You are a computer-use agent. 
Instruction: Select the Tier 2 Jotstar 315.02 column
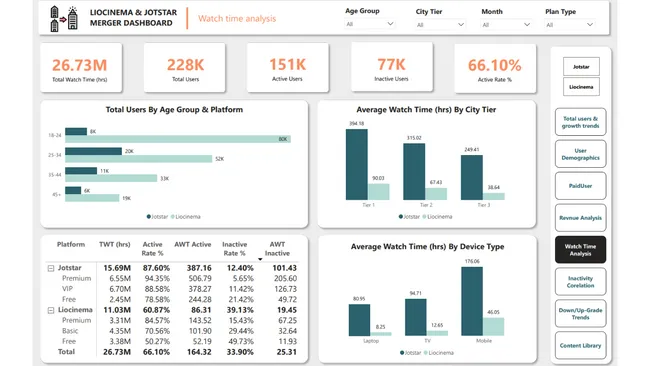point(414,172)
